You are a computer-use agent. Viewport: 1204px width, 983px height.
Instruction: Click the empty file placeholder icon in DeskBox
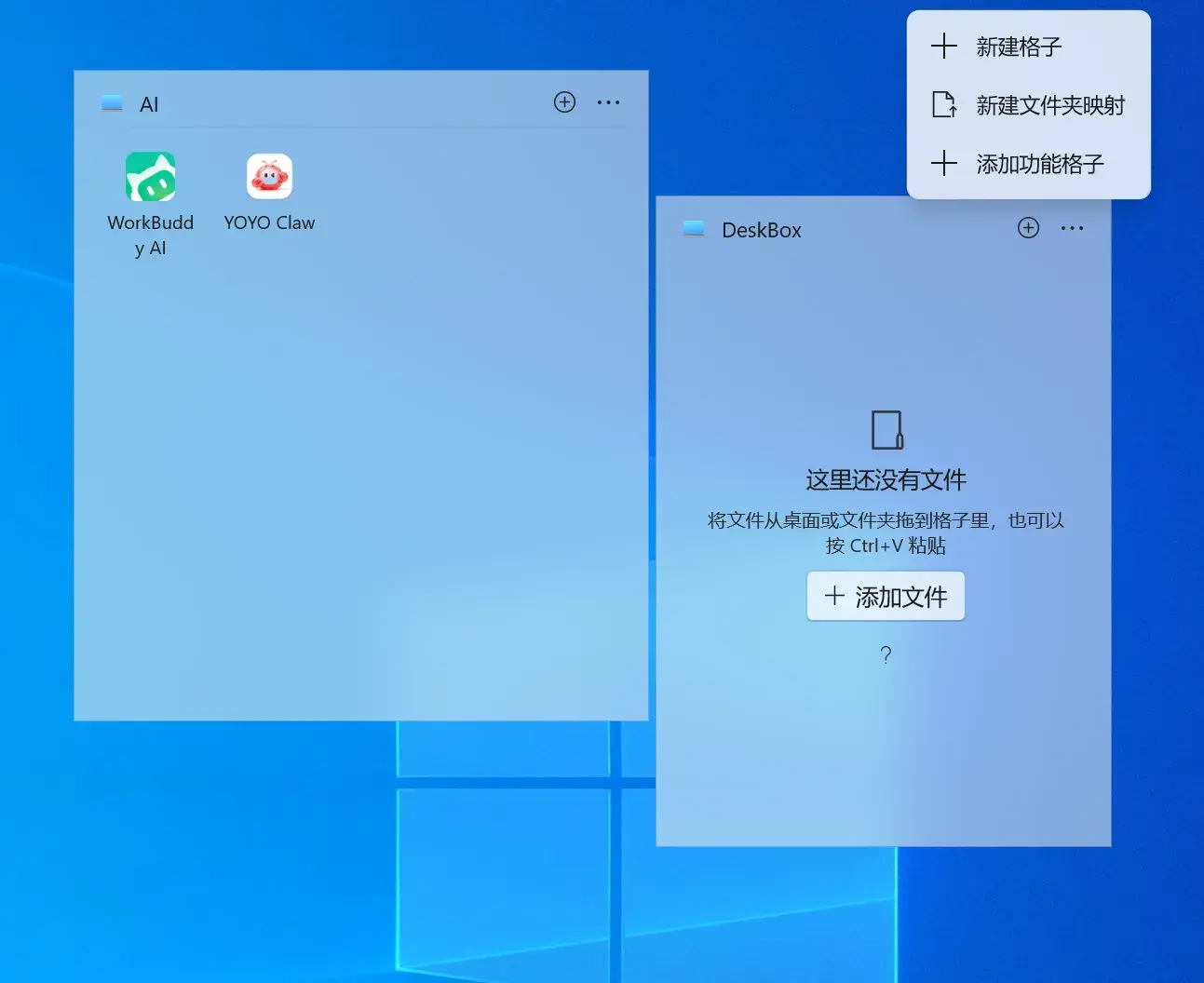click(x=886, y=430)
